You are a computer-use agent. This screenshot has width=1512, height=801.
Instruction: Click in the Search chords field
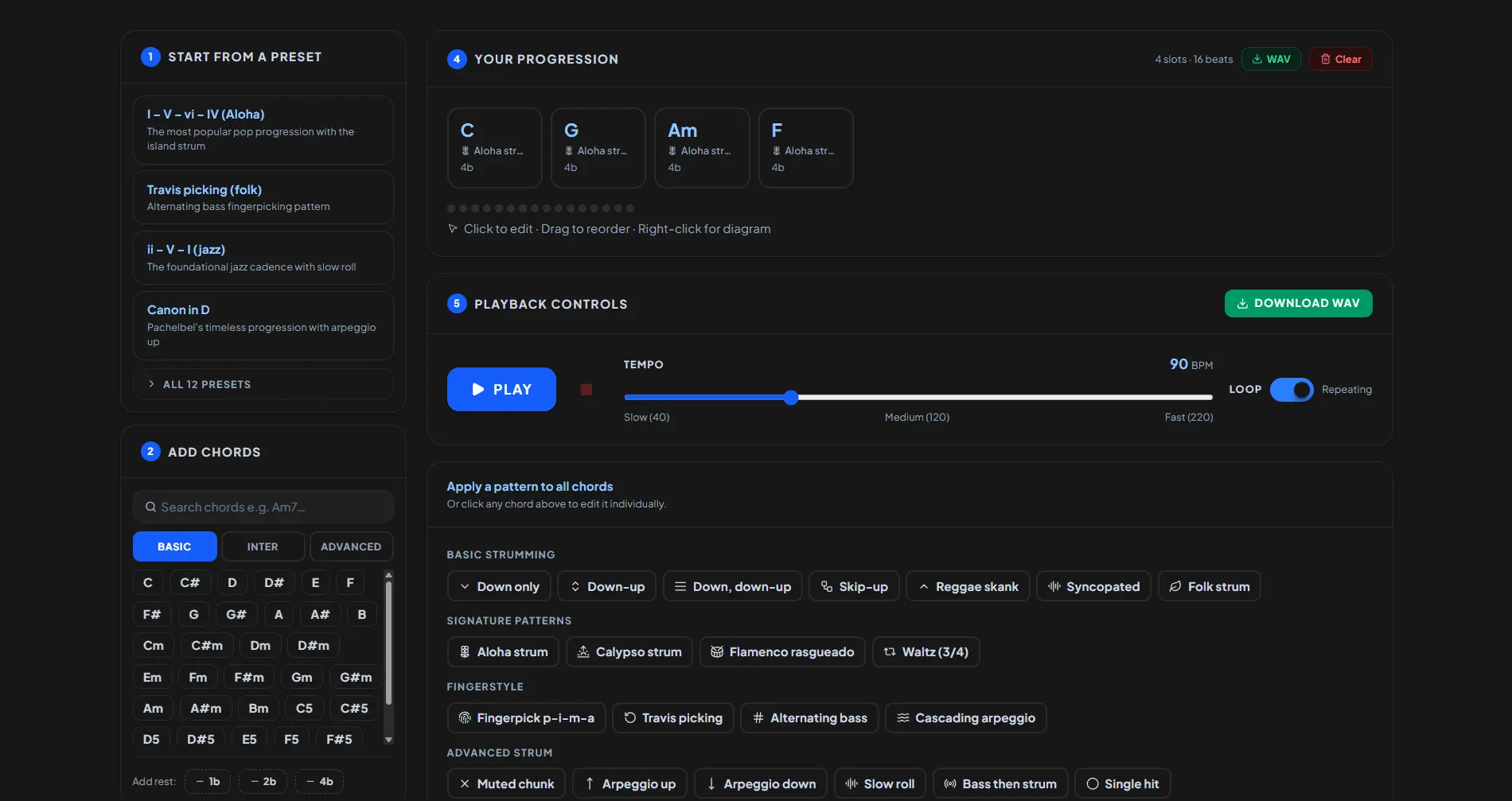(263, 507)
